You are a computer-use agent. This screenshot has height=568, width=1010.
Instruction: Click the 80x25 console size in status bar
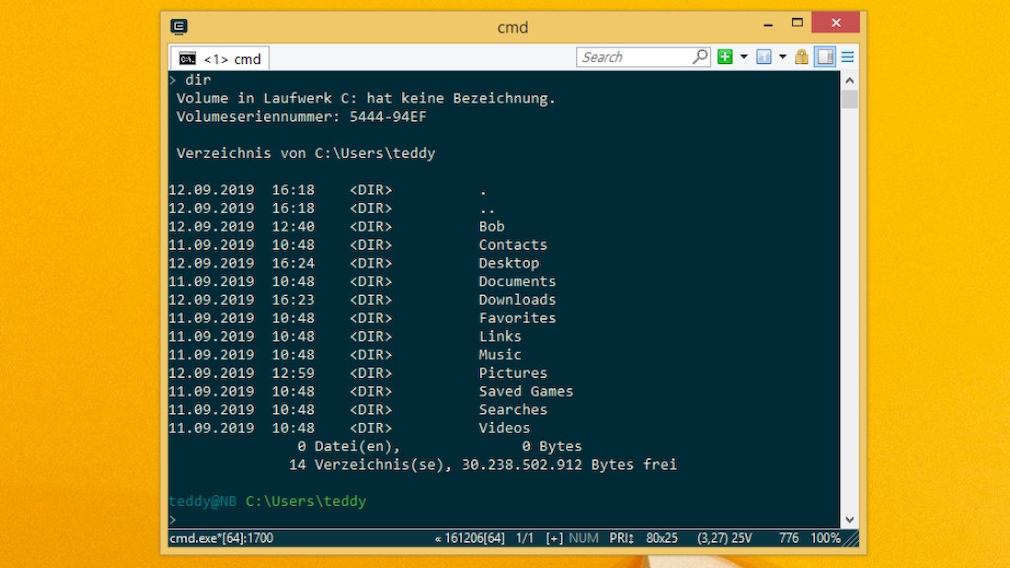pyautogui.click(x=662, y=538)
